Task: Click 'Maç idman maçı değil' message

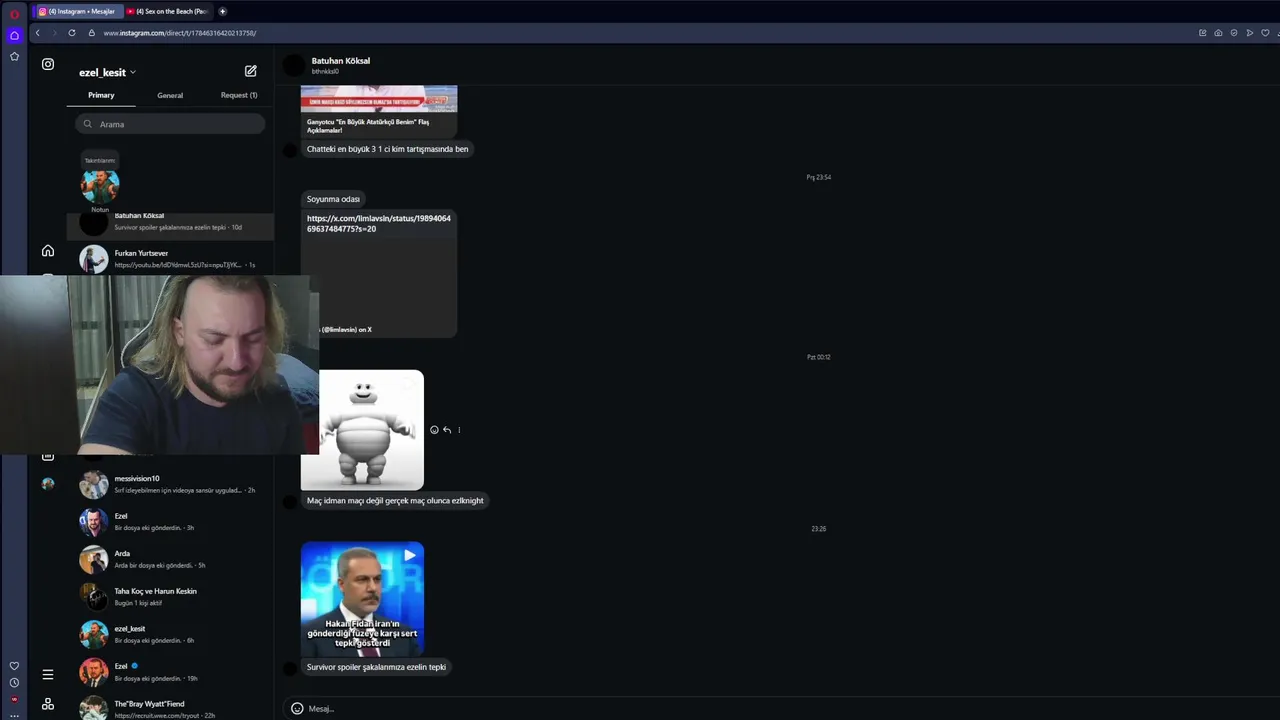Action: [x=395, y=500]
